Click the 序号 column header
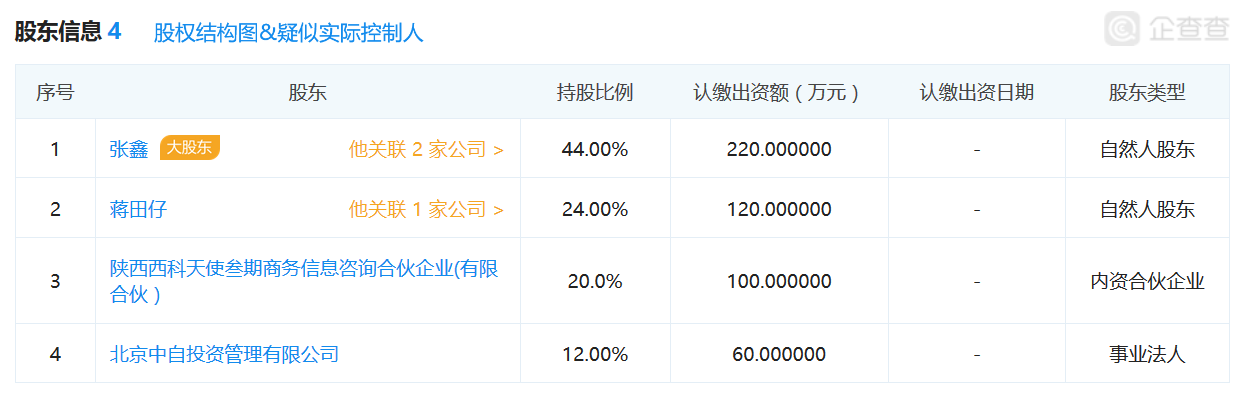 pos(55,93)
